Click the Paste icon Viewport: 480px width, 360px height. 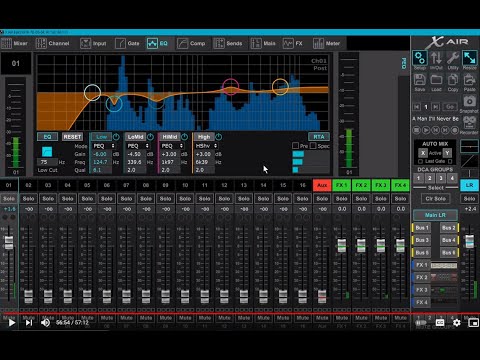(469, 80)
